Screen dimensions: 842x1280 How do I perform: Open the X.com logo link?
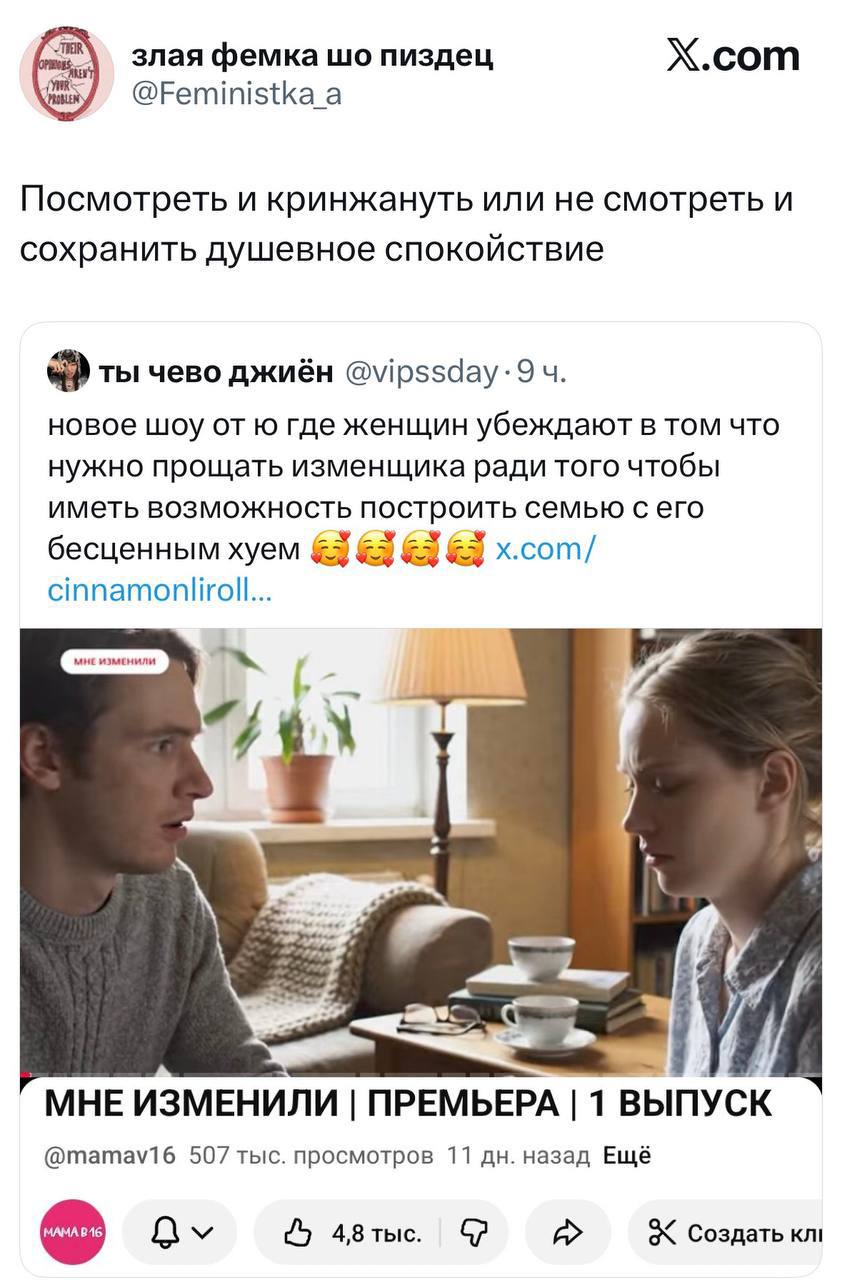(733, 57)
